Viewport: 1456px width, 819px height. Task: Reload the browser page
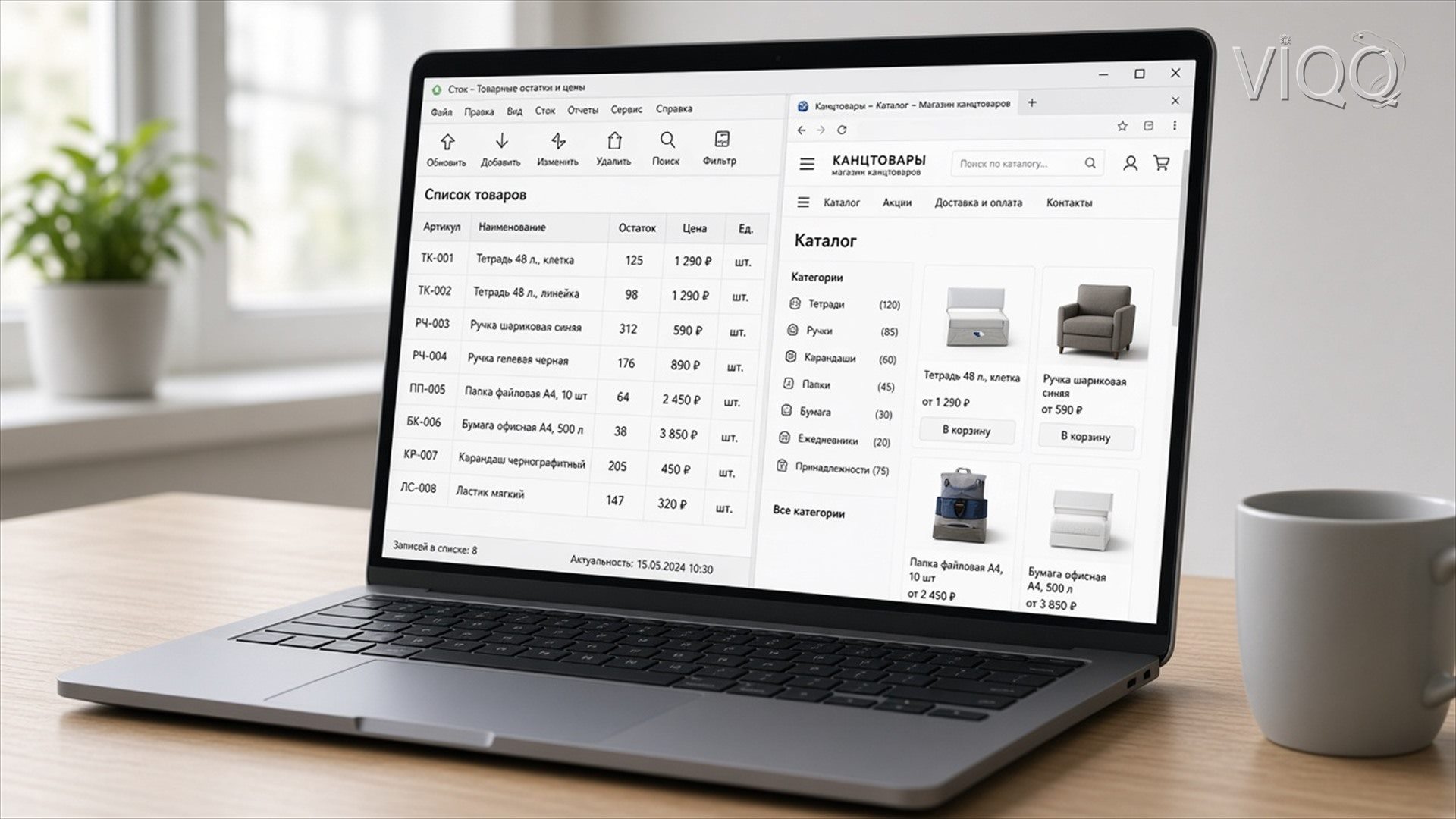[842, 130]
